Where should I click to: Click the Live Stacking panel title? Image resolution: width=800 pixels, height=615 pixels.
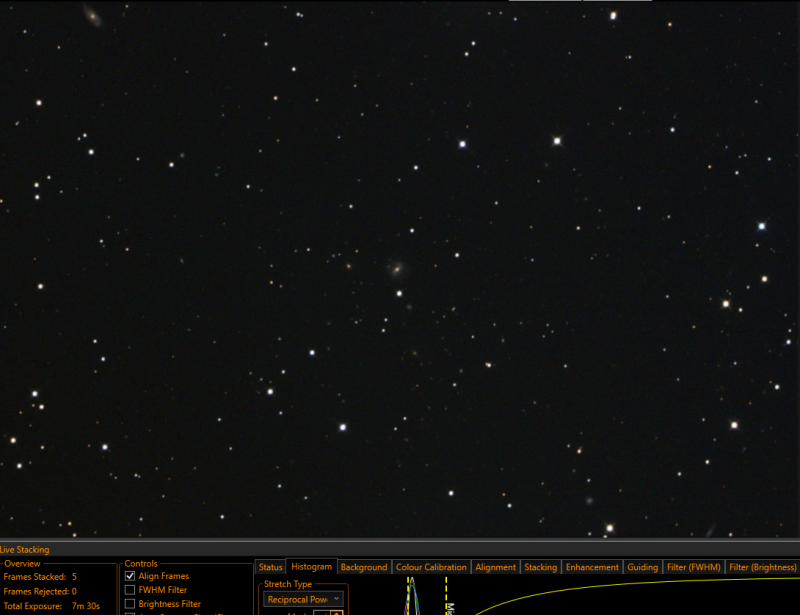24,550
